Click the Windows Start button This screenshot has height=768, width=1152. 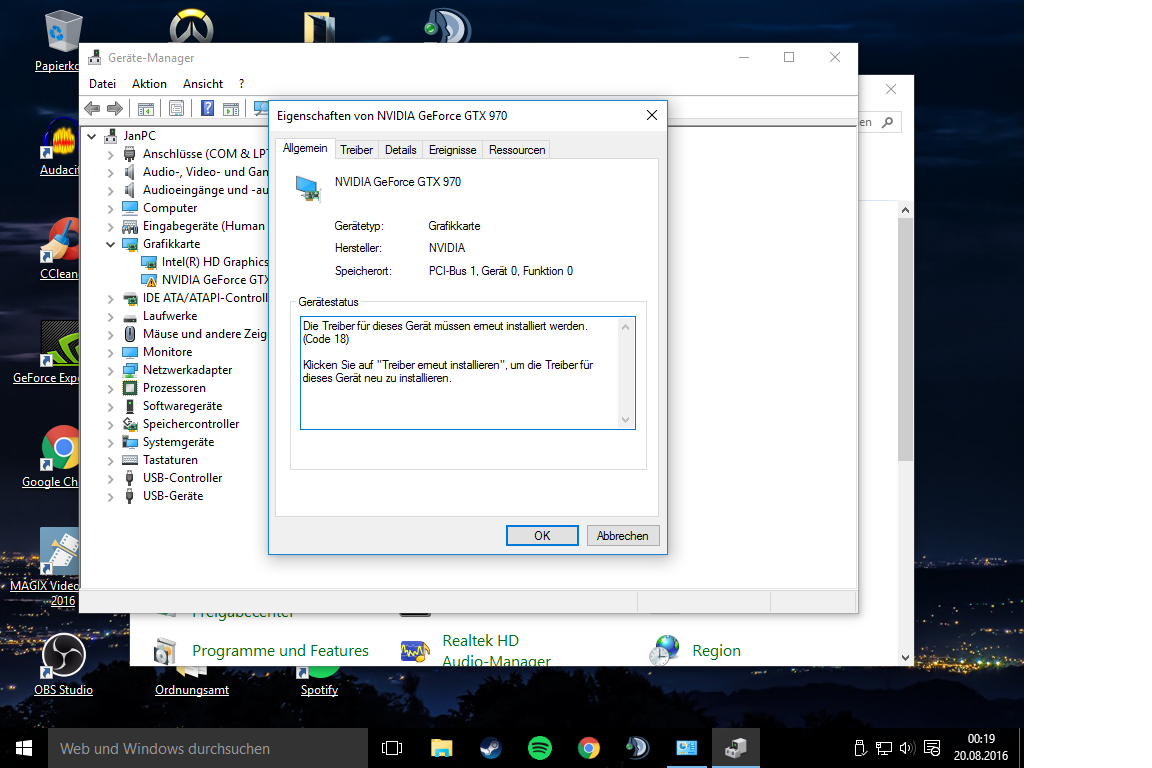point(24,748)
